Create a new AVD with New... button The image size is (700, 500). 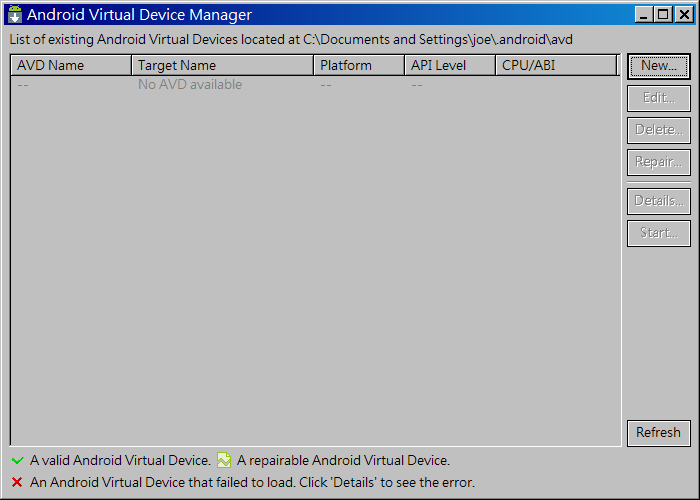click(658, 66)
